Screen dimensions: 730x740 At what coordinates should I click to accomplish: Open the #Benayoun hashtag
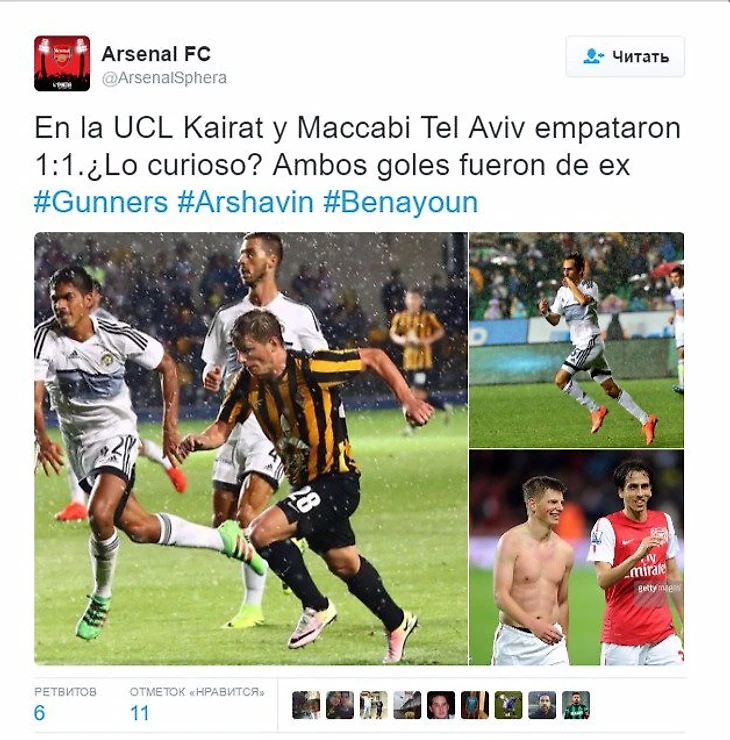coord(401,203)
